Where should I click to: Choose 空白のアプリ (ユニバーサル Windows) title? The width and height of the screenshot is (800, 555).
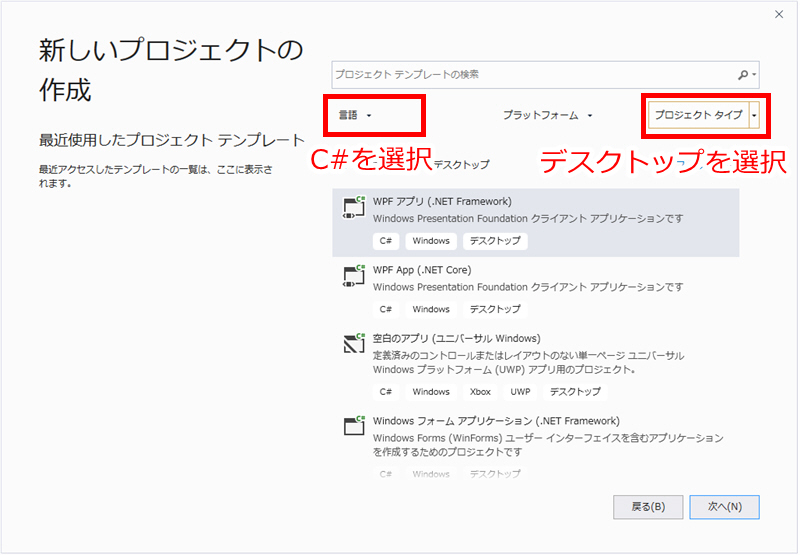[x=457, y=338]
